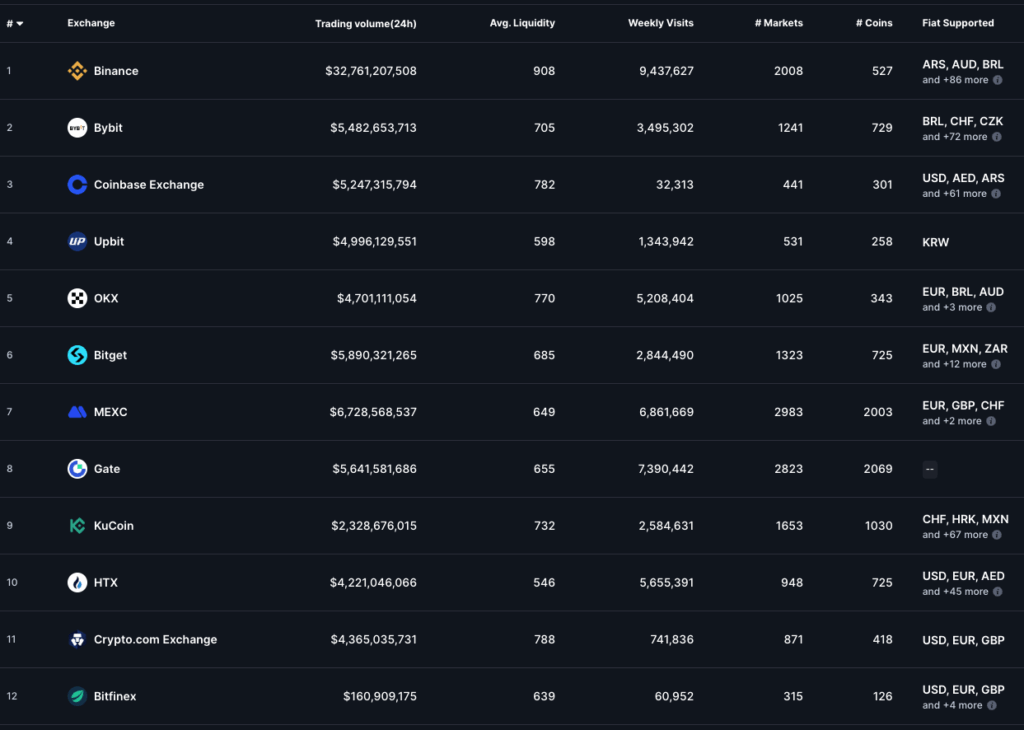Sort by # Markets header
1024x730 pixels.
[x=779, y=23]
